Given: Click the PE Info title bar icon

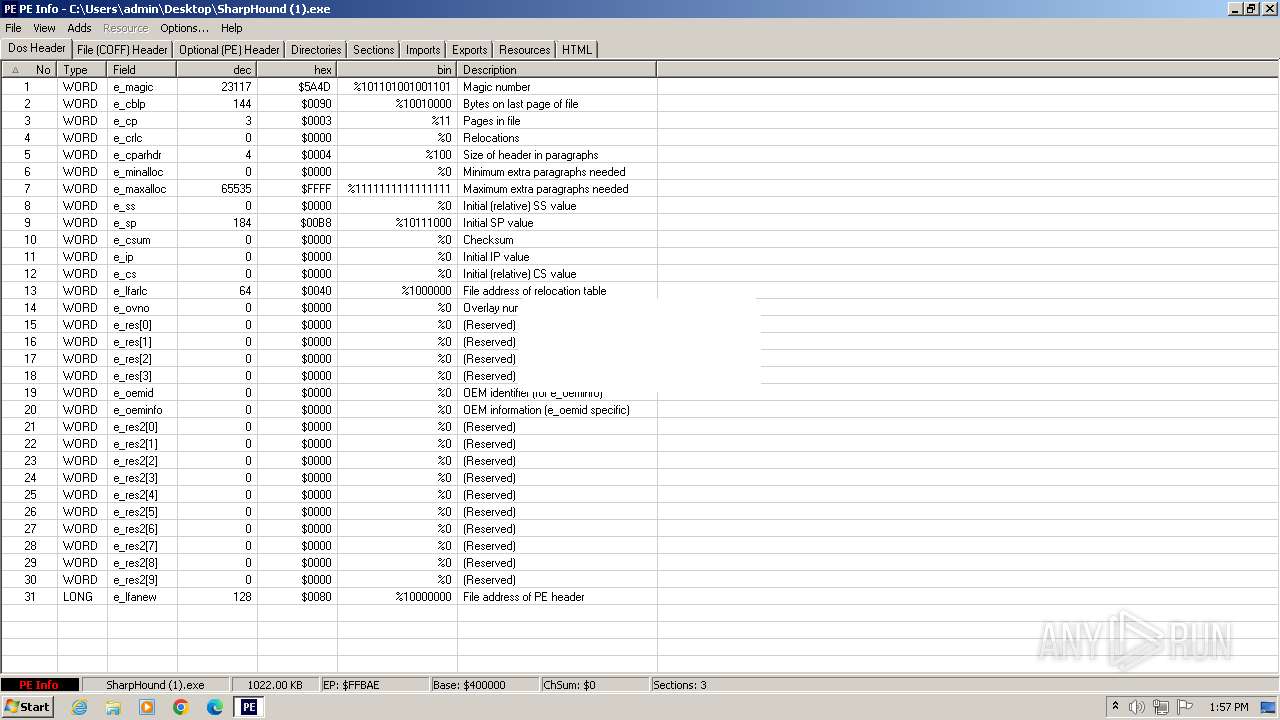Looking at the screenshot, I should [9, 8].
